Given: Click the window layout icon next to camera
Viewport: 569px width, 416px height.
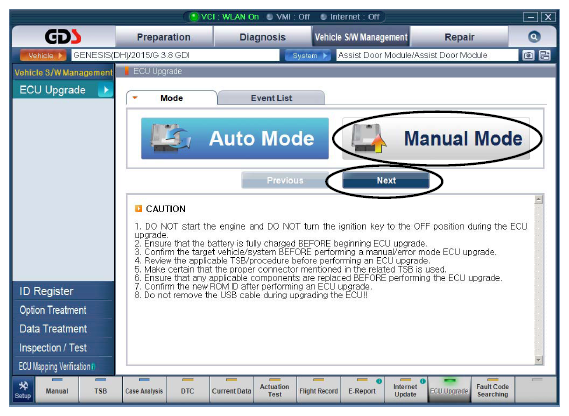Looking at the screenshot, I should [x=545, y=55].
